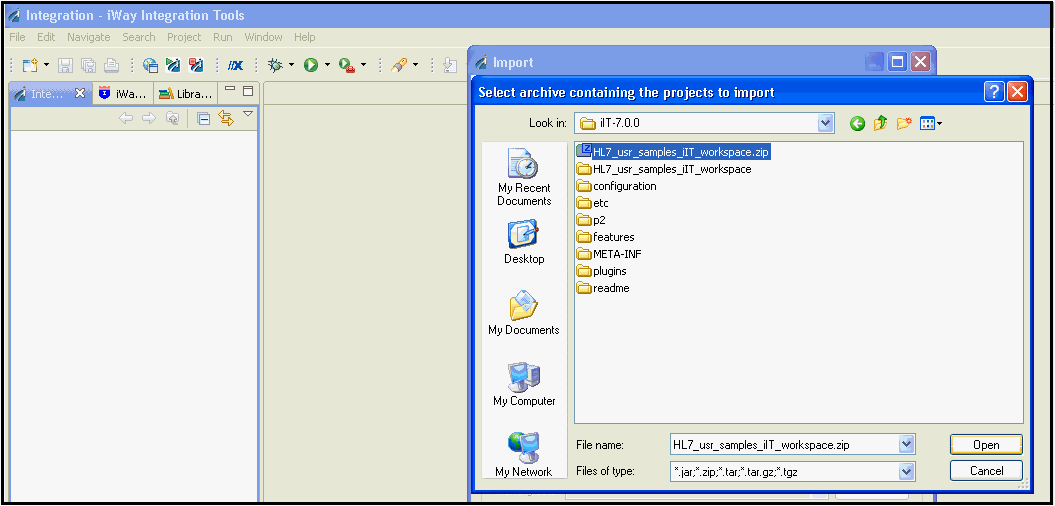
Task: Open the Search flashlight dropdown arrow
Action: point(415,65)
